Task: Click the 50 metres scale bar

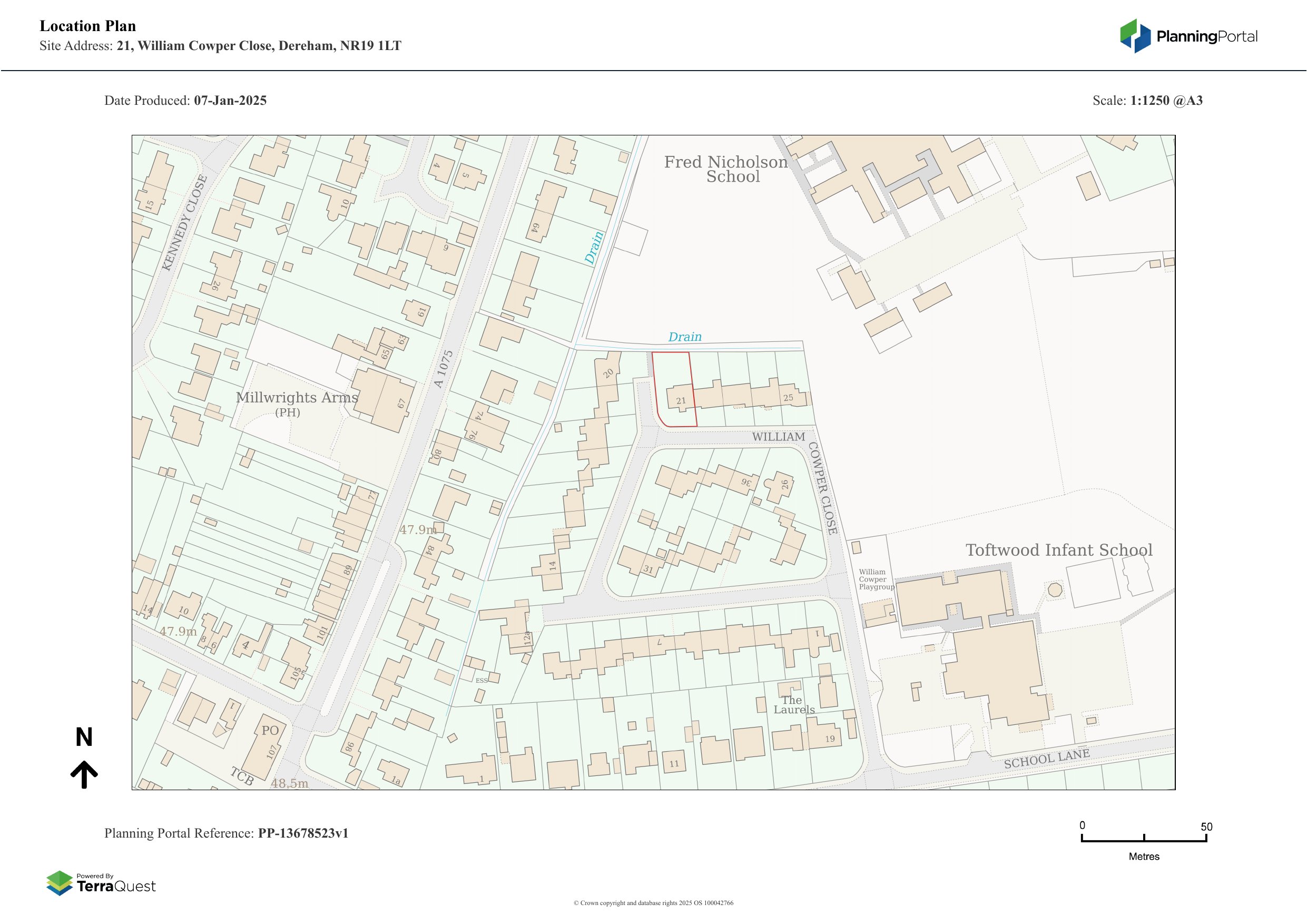Action: coord(1144,839)
